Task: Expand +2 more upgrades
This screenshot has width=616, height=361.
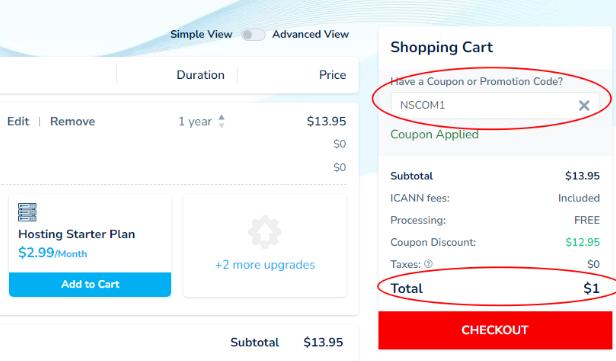Action: [265, 265]
